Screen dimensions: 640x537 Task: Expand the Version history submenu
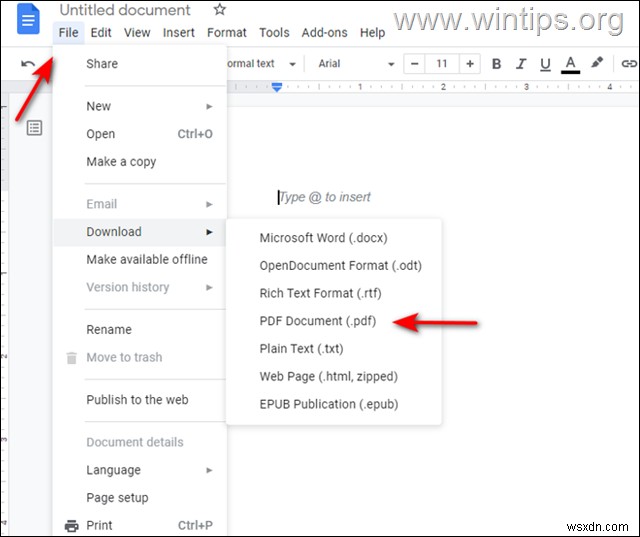click(x=140, y=287)
